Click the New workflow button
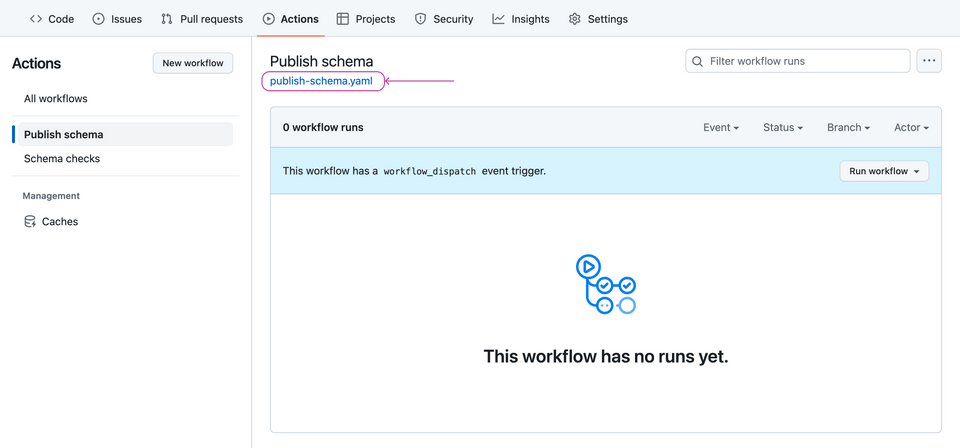This screenshot has height=448, width=960. pos(193,63)
